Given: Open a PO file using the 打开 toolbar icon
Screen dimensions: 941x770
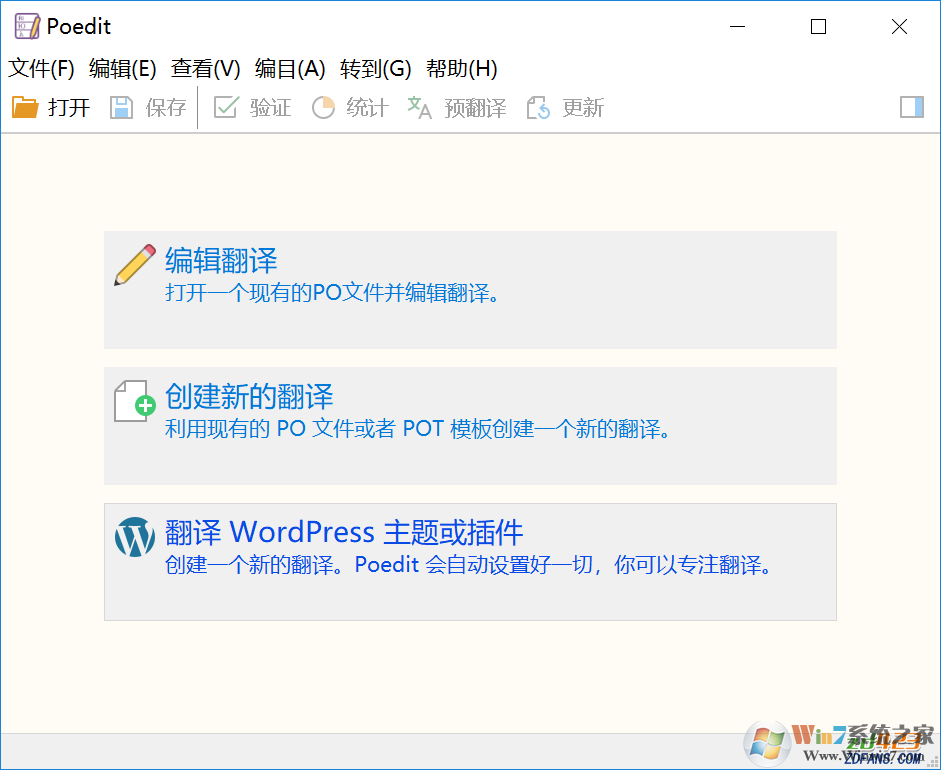Looking at the screenshot, I should [24, 107].
